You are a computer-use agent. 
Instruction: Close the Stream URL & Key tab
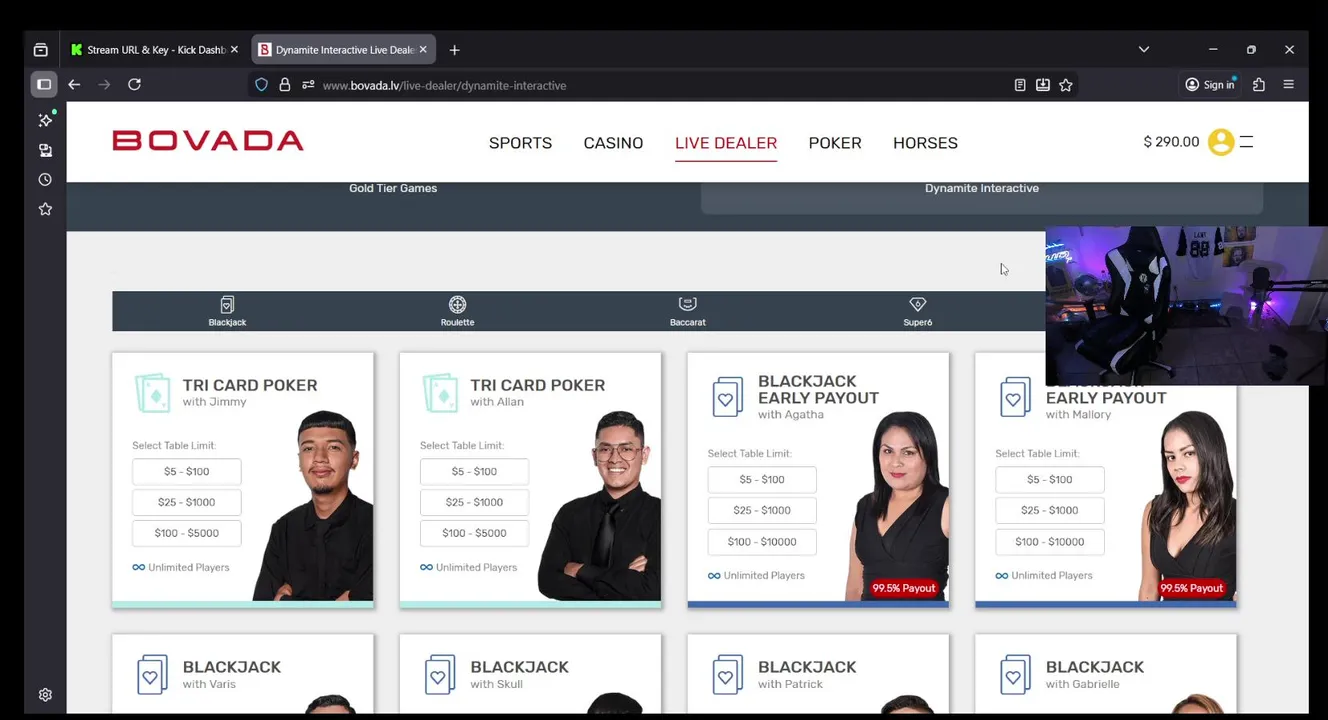(x=234, y=50)
